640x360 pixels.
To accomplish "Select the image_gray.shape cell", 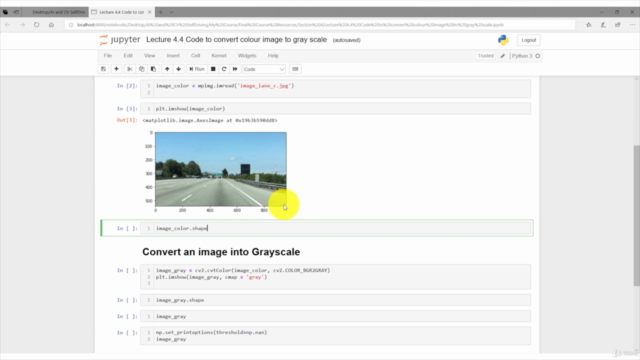I will (335, 300).
